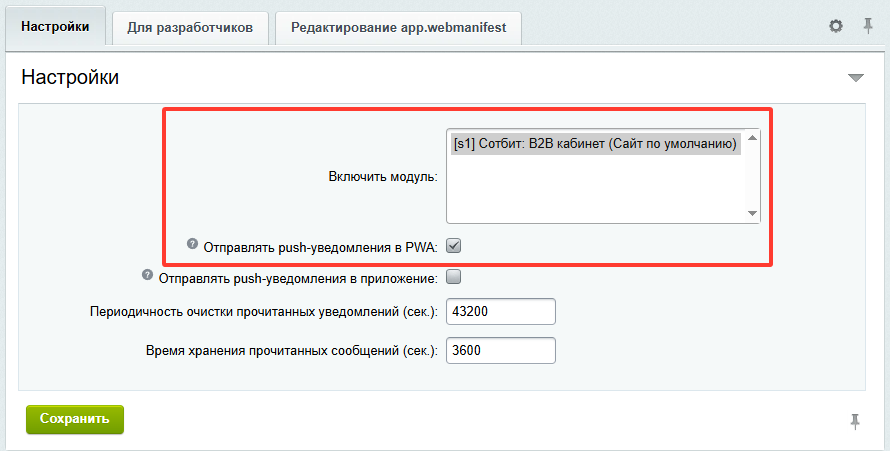Image resolution: width=890 pixels, height=451 pixels.
Task: Open help icon for push-уведомления в PWA
Action: [192, 244]
